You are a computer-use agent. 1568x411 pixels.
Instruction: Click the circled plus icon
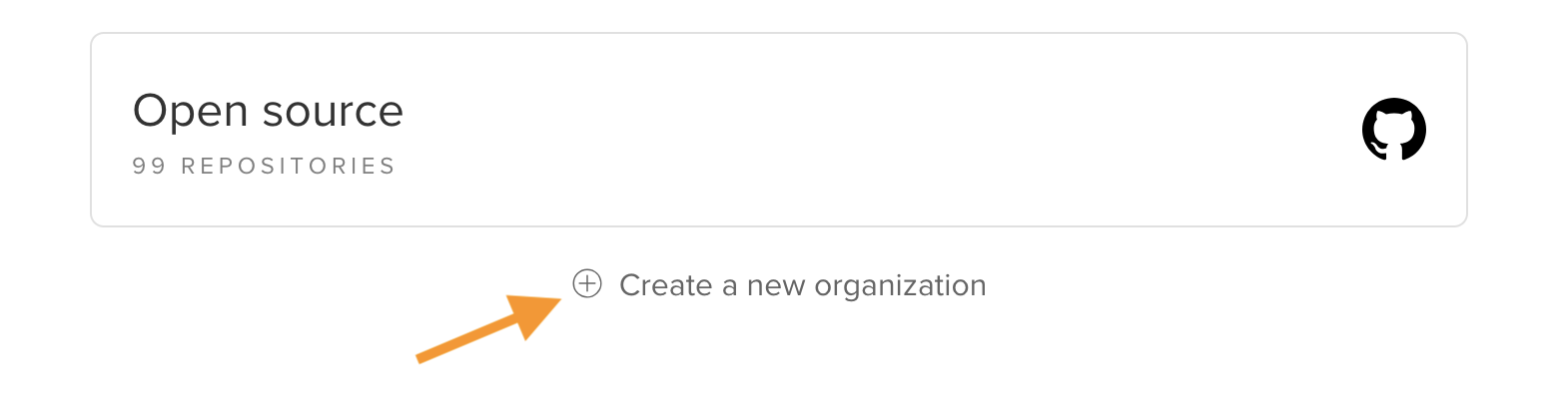click(x=587, y=284)
